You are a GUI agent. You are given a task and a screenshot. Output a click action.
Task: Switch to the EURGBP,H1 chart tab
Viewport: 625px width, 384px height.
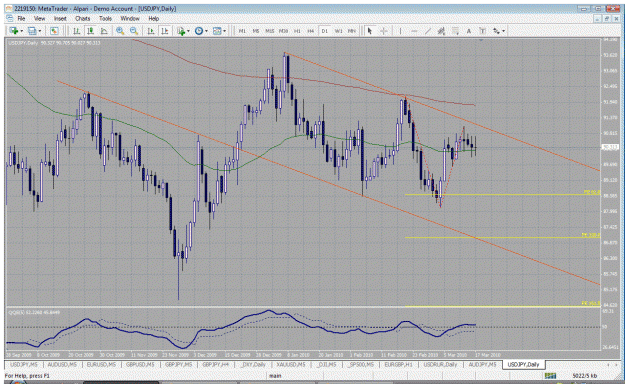[x=398, y=364]
